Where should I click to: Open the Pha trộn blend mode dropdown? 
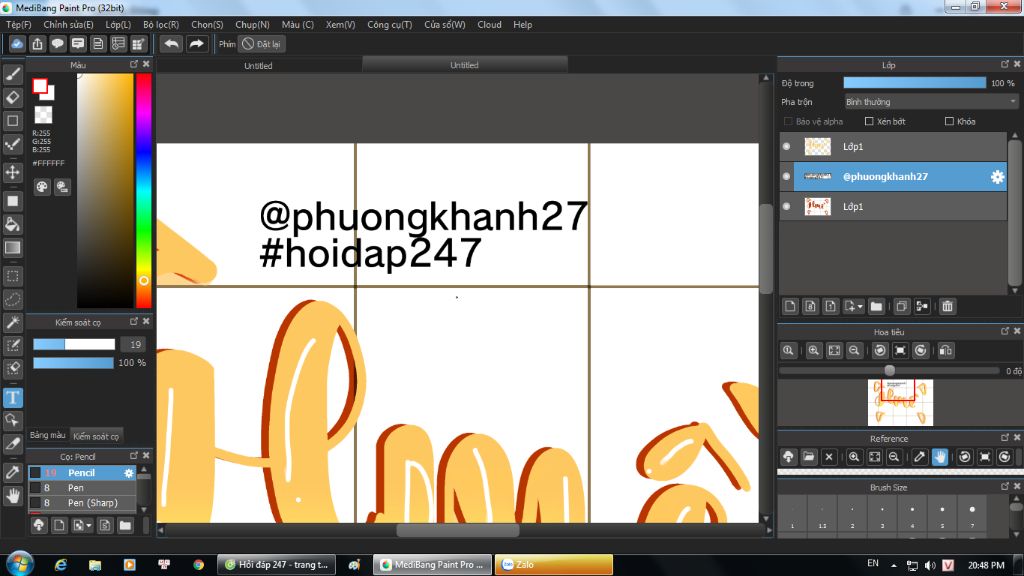tap(931, 102)
